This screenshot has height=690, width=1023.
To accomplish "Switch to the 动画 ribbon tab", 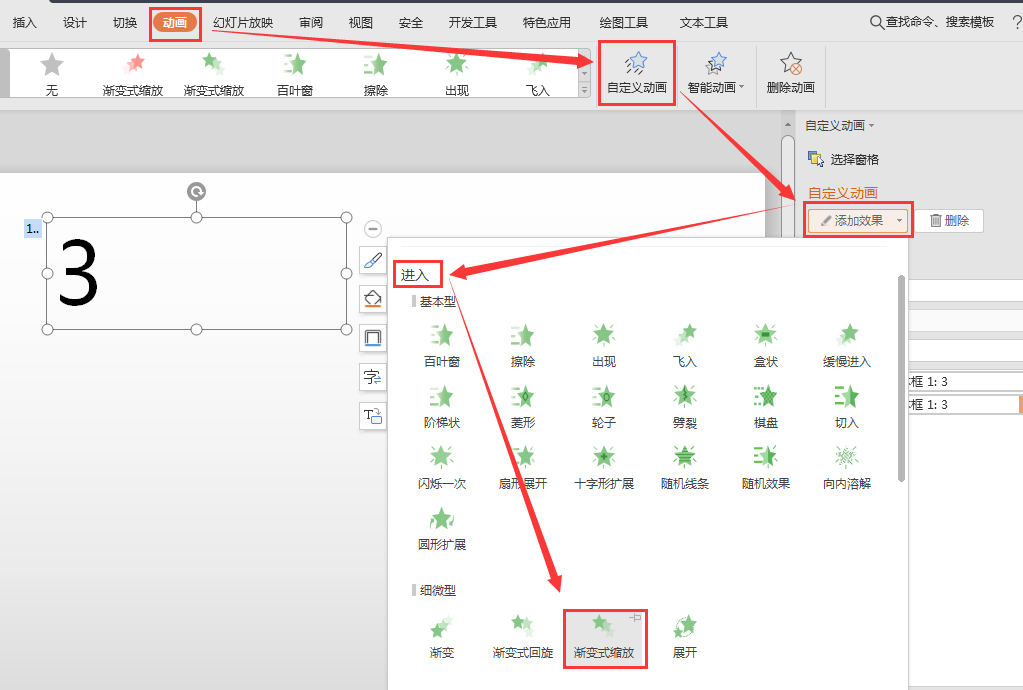I will 175,21.
